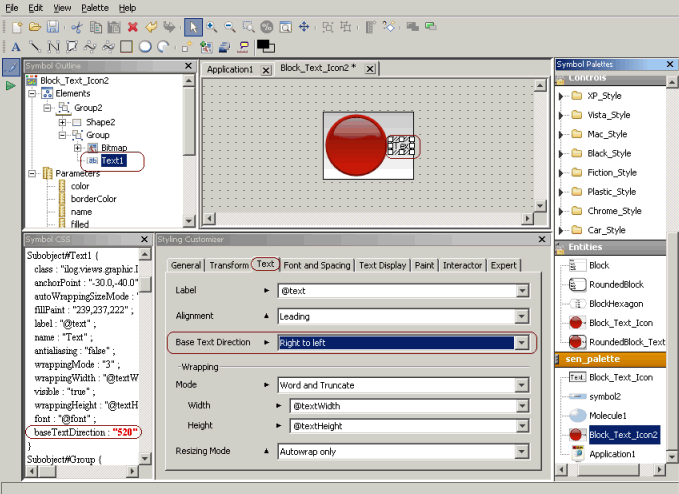Activate the arrow selection tool
The height and width of the screenshot is (494, 679).
pyautogui.click(x=193, y=26)
